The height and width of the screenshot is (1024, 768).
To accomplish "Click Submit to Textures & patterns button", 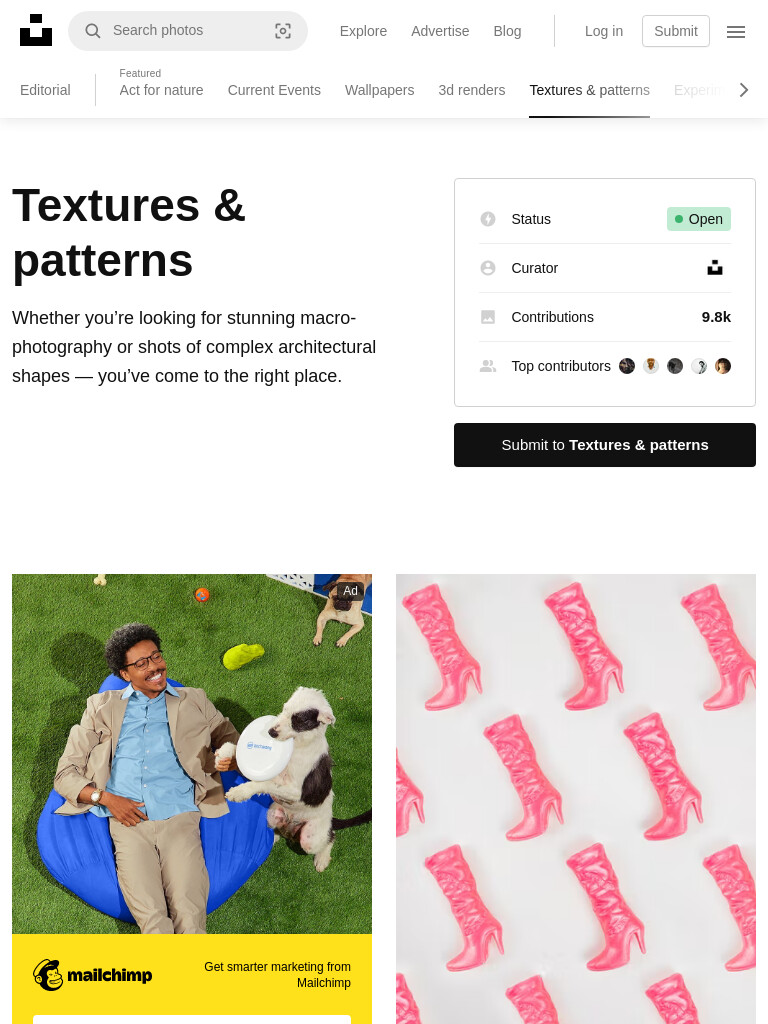I will coord(605,445).
